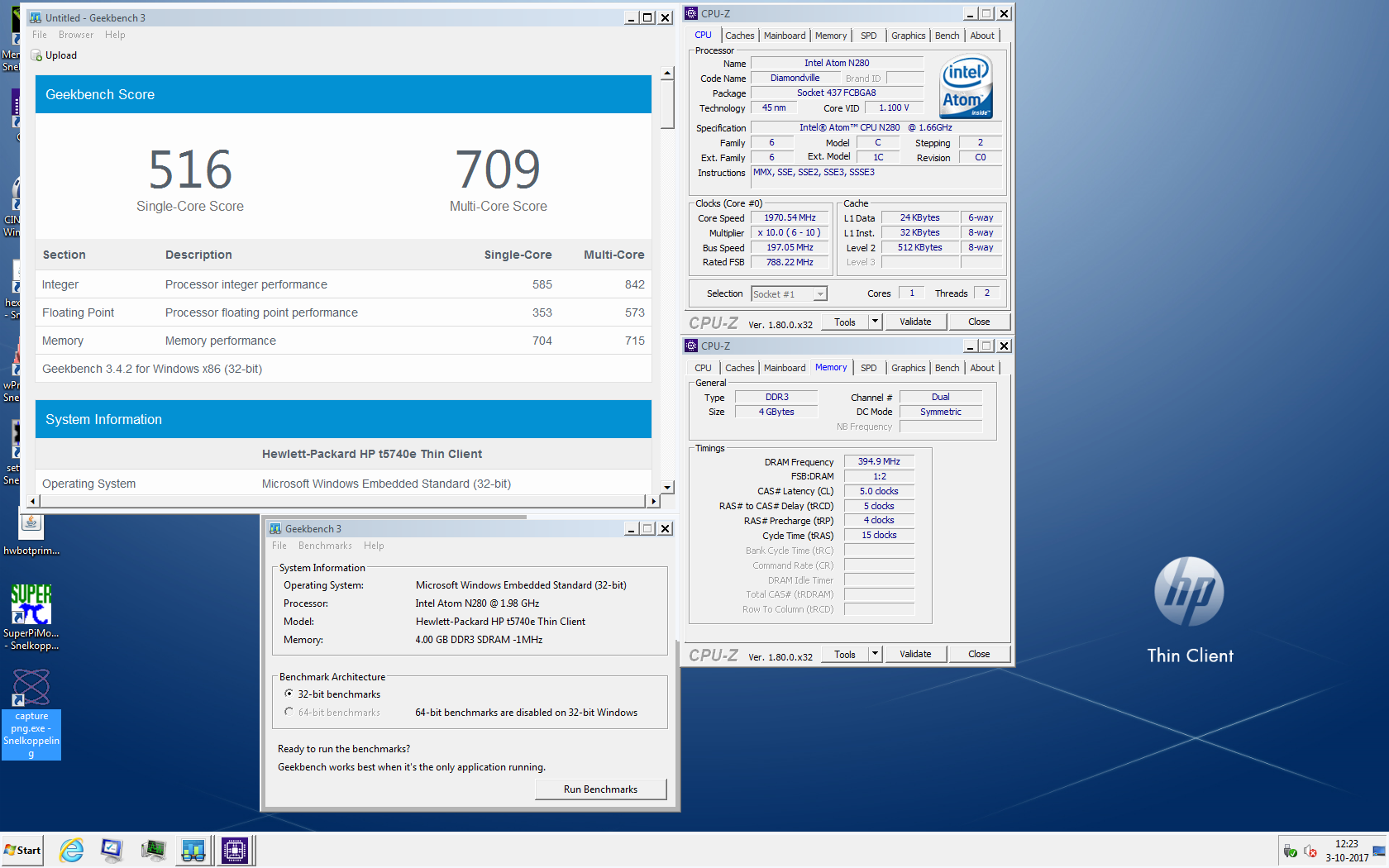Open Graphics tab in top CPU-Z window

(908, 36)
